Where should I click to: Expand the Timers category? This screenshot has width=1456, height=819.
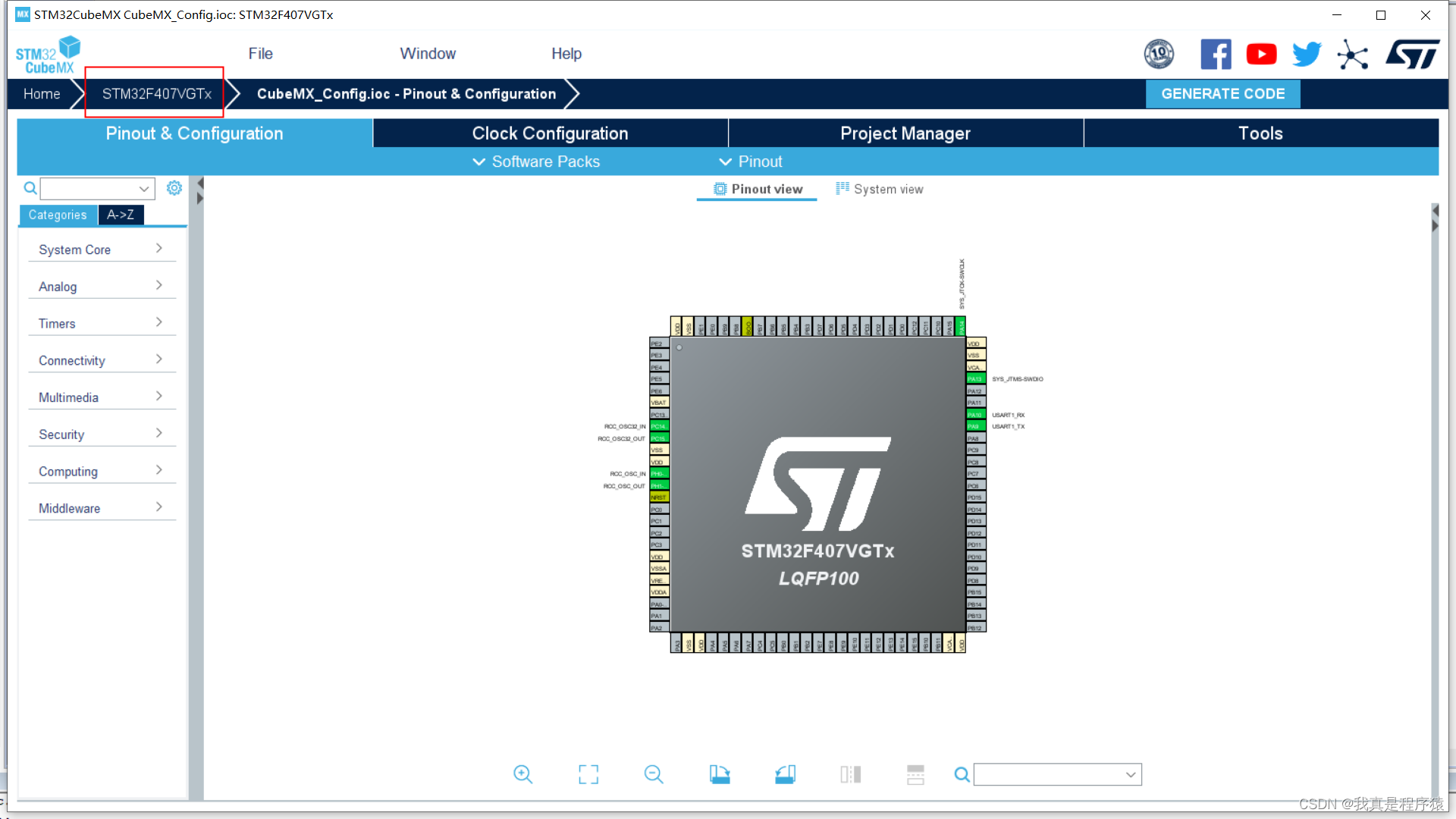[102, 324]
